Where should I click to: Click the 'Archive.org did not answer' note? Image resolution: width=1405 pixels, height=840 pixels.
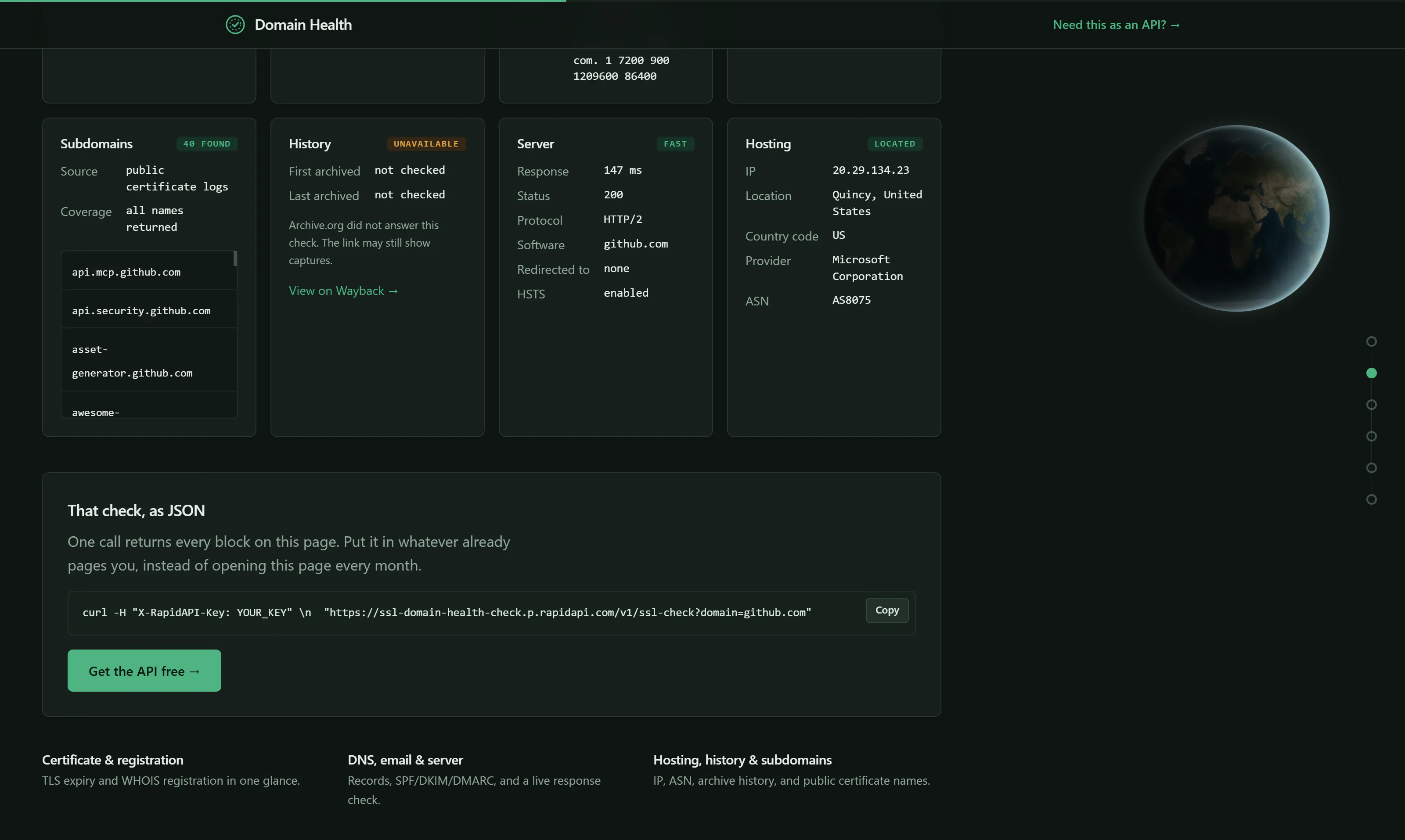pyautogui.click(x=364, y=242)
